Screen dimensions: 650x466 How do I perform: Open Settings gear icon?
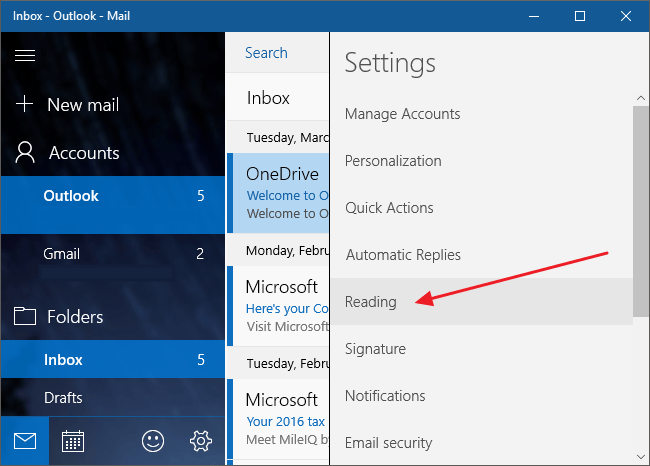coord(201,441)
